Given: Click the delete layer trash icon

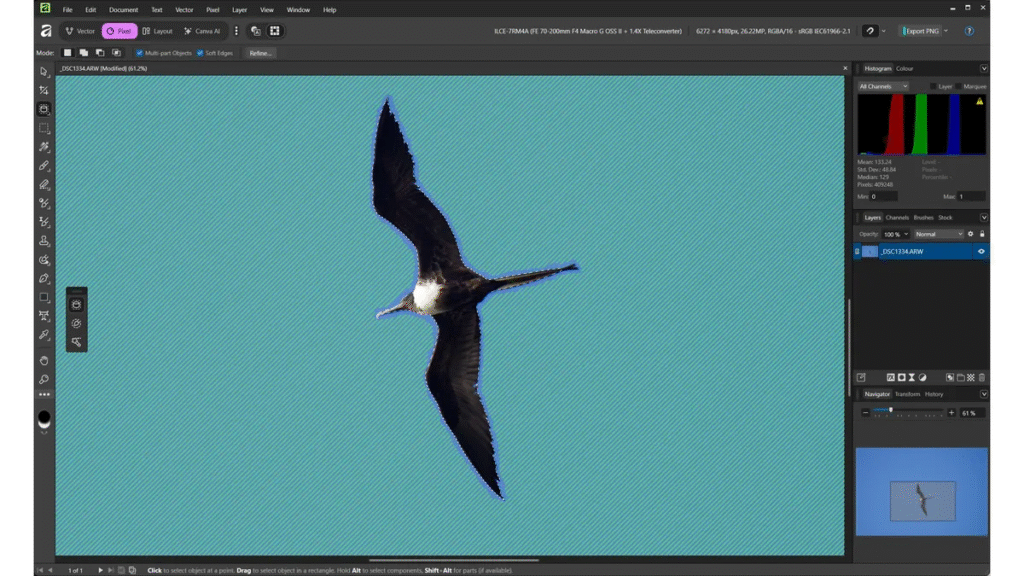Looking at the screenshot, I should click(981, 377).
